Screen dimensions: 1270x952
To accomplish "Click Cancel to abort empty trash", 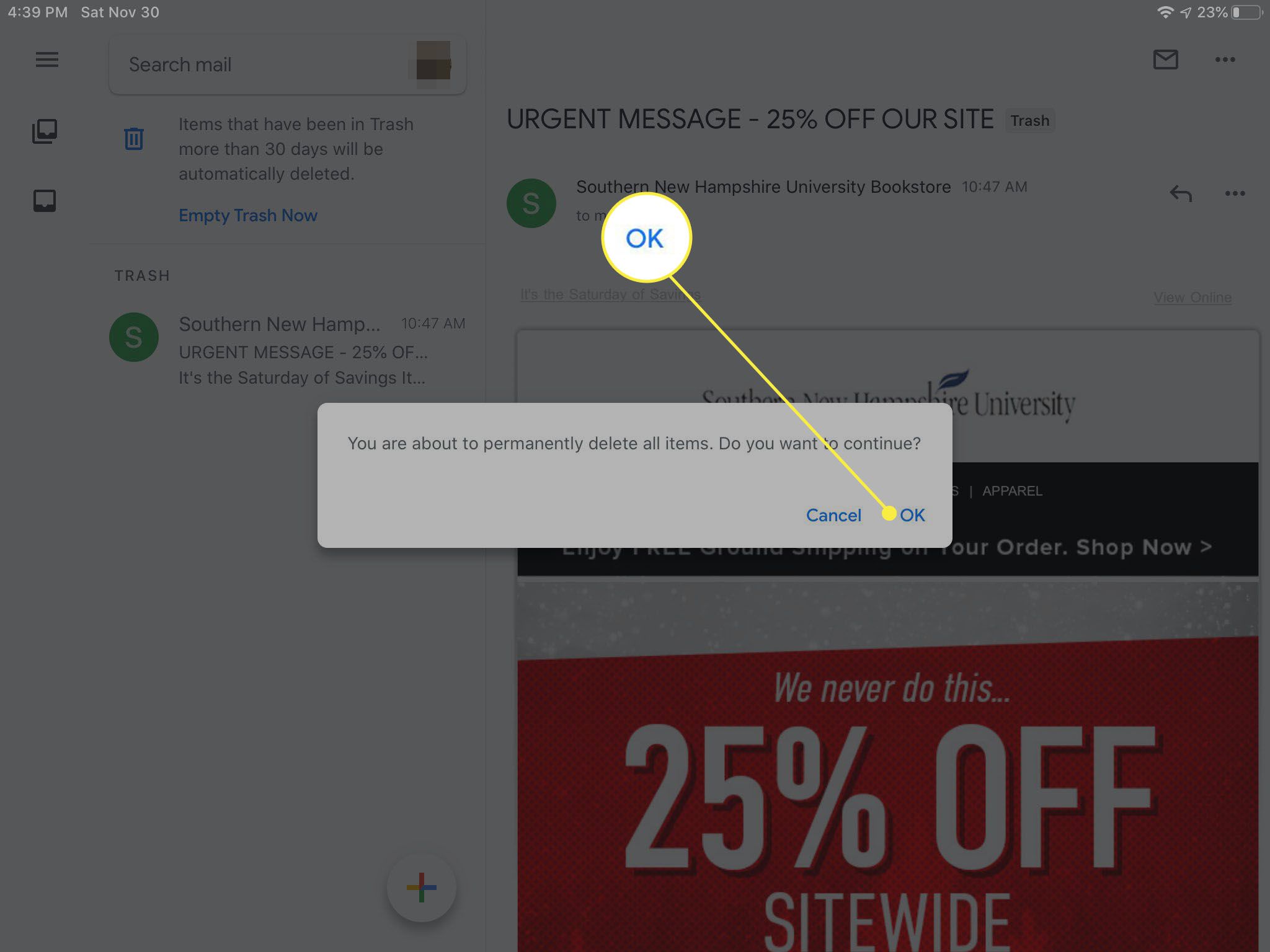I will point(833,515).
